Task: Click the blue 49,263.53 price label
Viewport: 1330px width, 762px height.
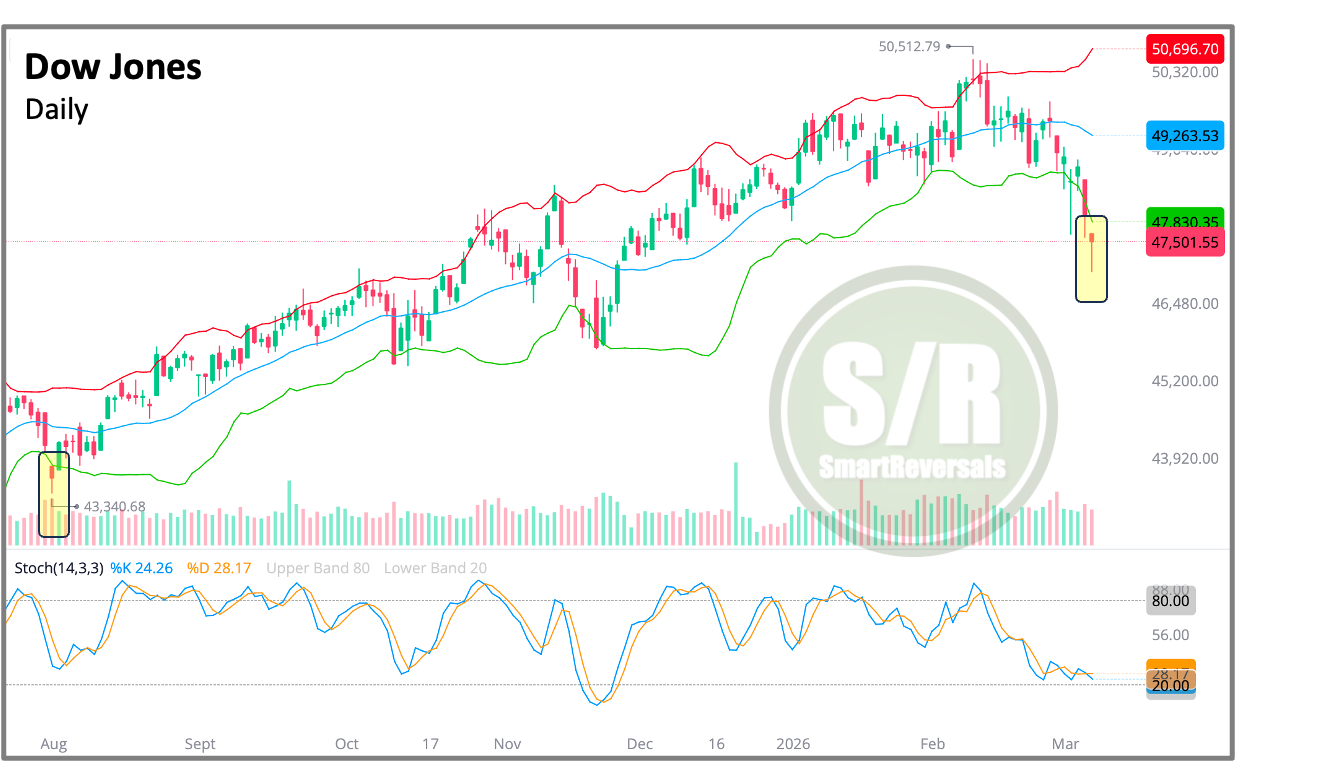Action: (x=1185, y=135)
